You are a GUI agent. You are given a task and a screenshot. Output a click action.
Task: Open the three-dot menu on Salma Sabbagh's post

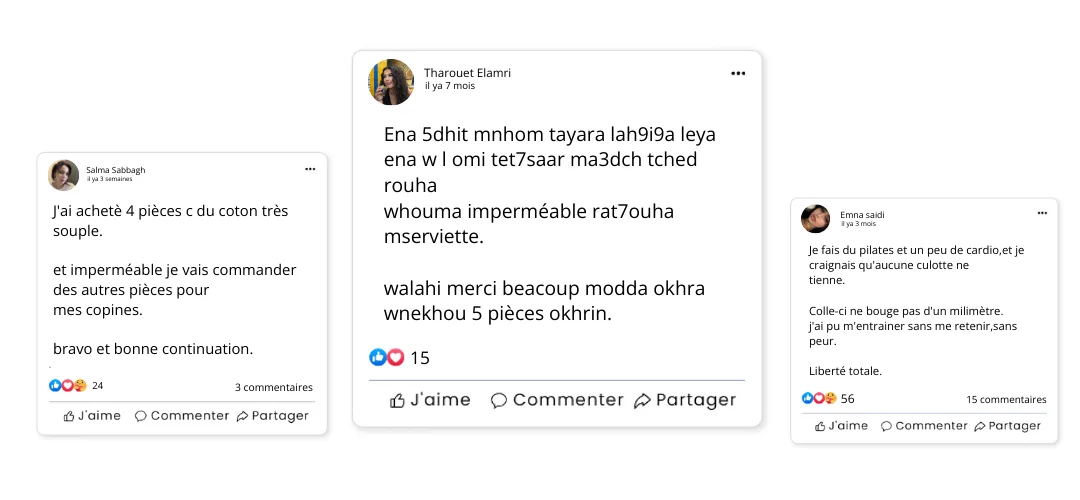coord(310,170)
